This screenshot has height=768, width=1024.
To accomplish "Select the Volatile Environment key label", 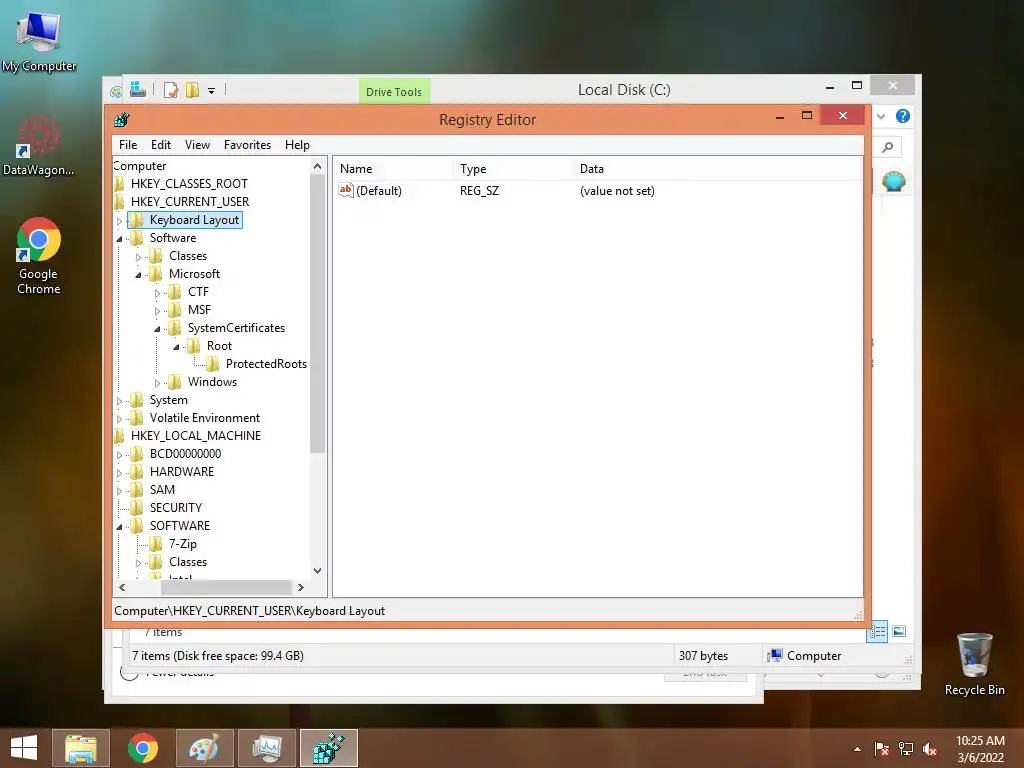I will (205, 418).
